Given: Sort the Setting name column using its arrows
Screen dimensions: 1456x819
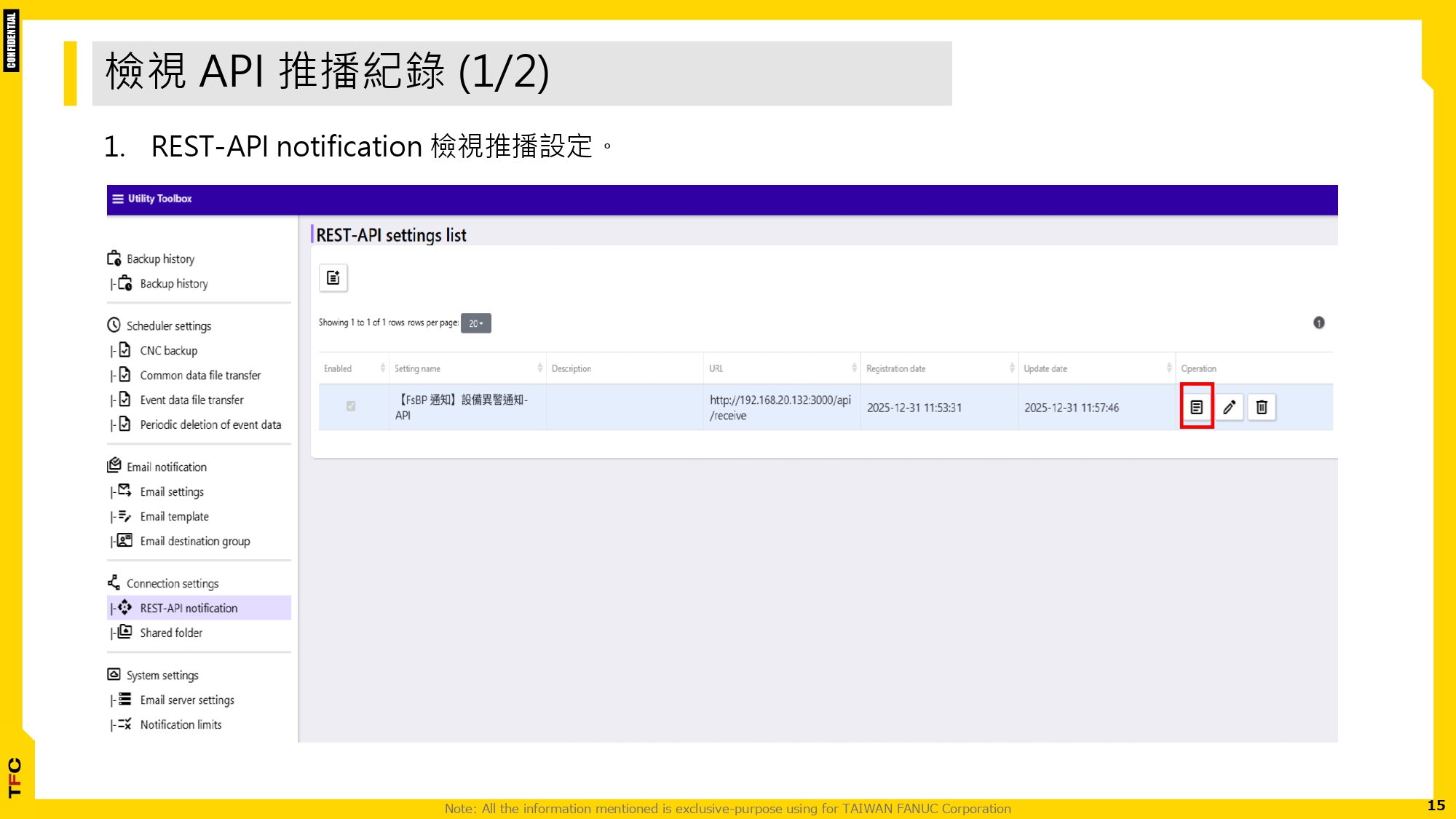Looking at the screenshot, I should point(539,368).
